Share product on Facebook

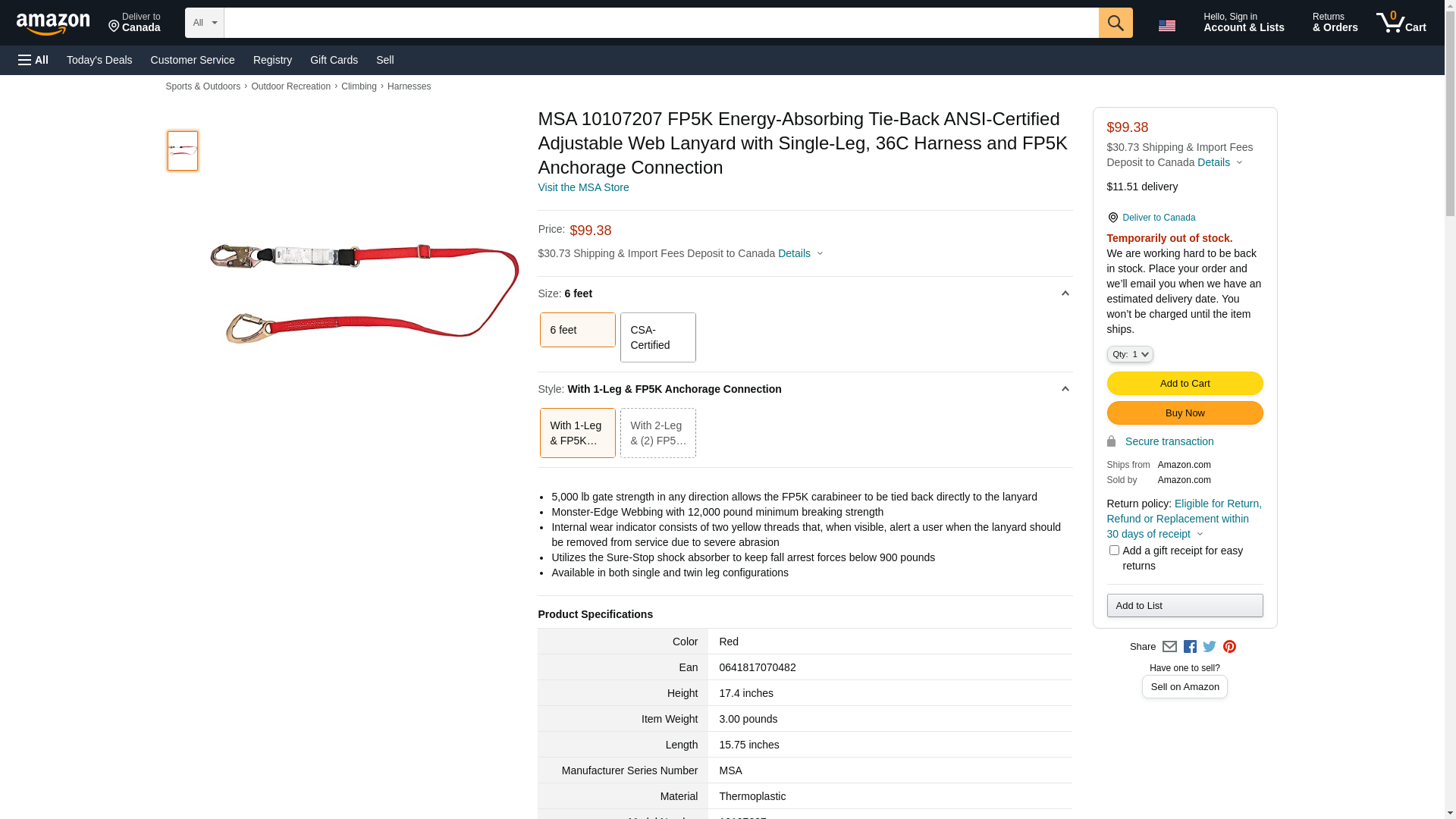click(x=1190, y=647)
